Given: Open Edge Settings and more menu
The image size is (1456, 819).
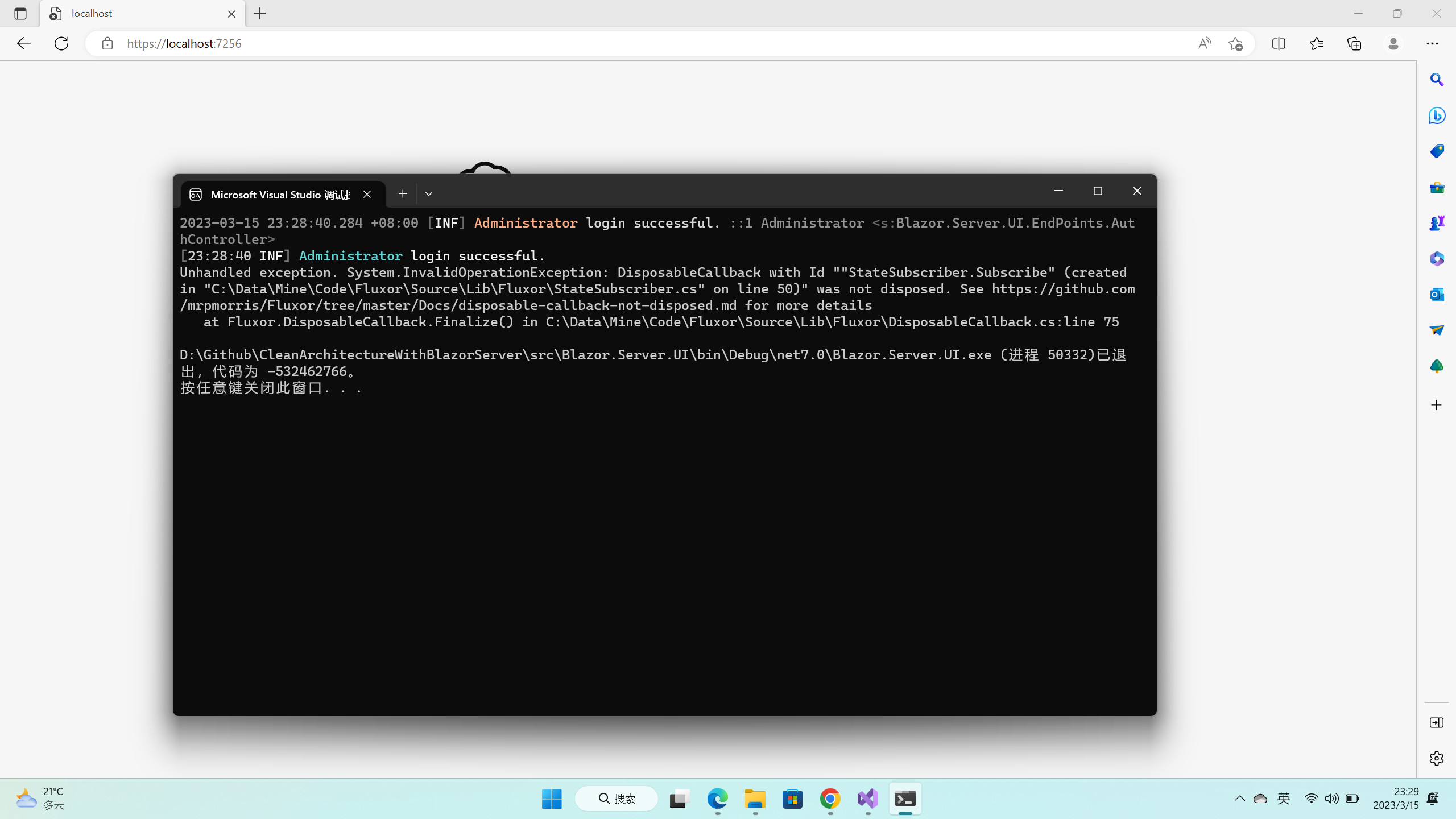Looking at the screenshot, I should [1432, 43].
